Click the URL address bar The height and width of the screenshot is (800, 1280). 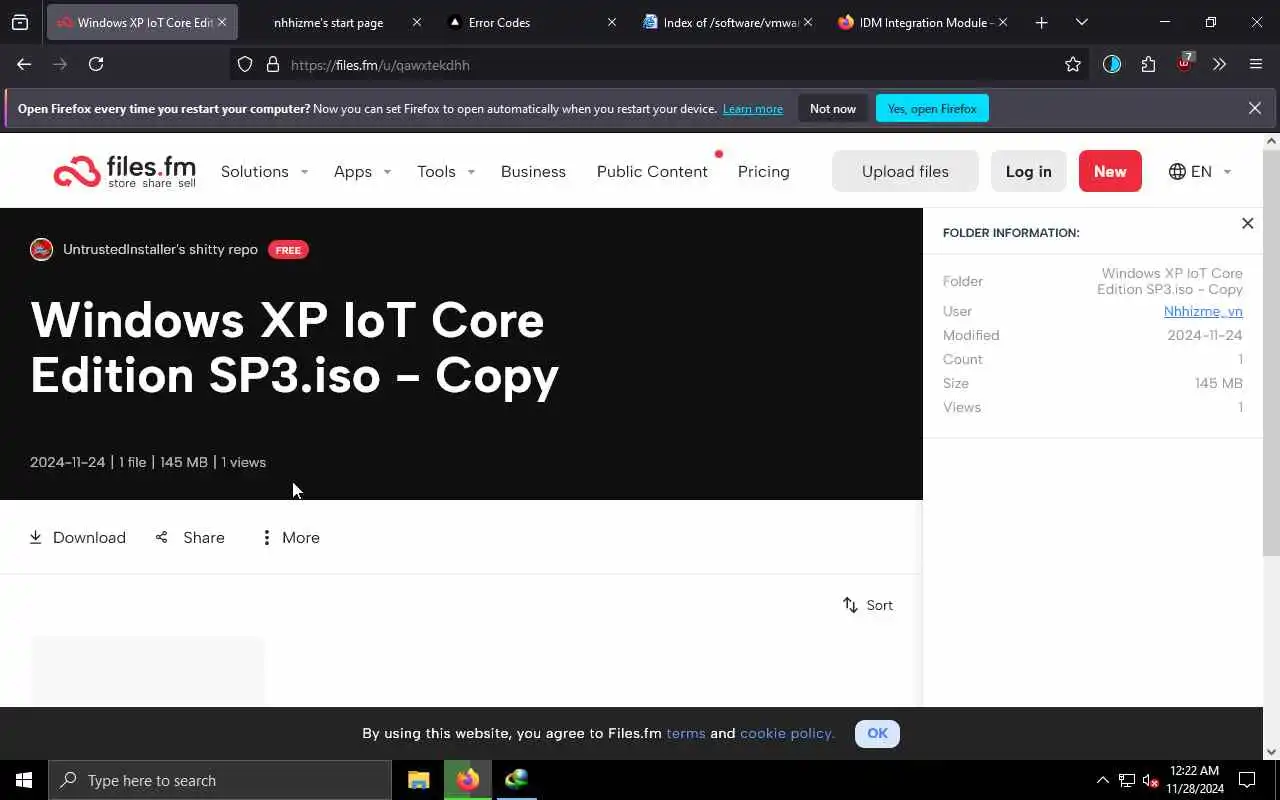click(660, 65)
